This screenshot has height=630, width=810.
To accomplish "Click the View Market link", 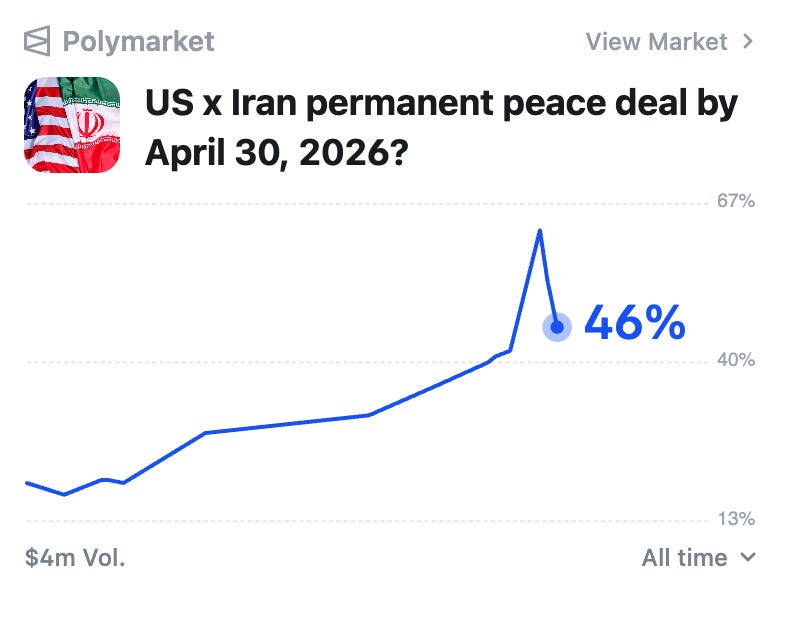I will 656,42.
